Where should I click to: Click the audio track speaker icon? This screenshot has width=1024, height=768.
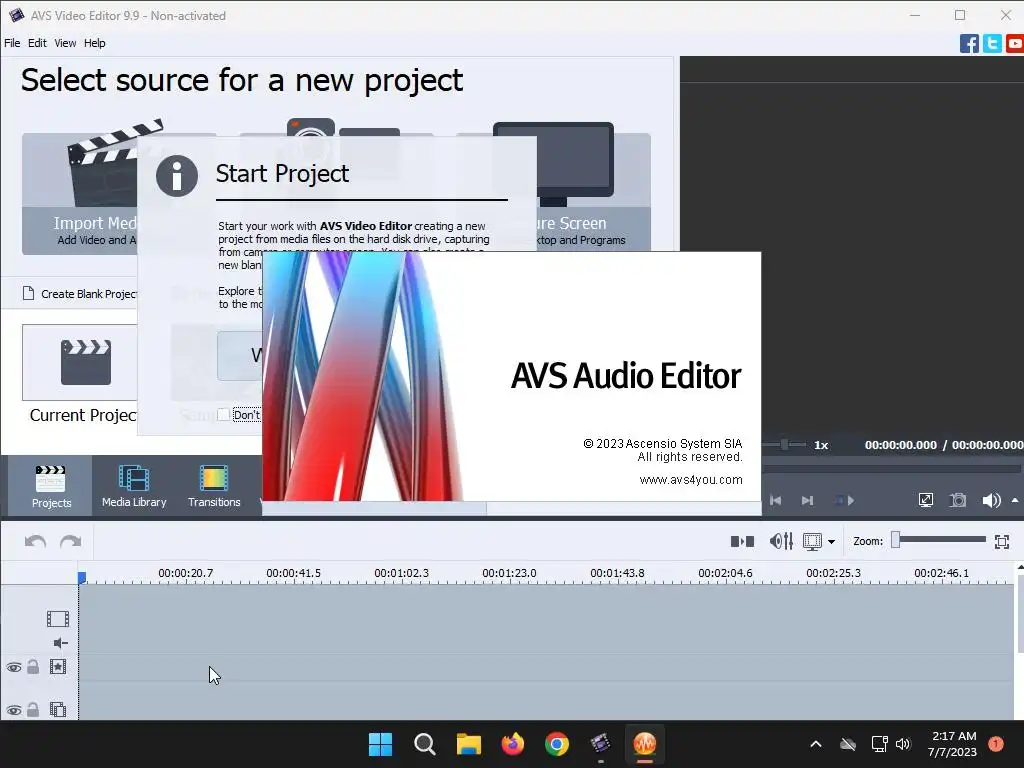click(60, 643)
